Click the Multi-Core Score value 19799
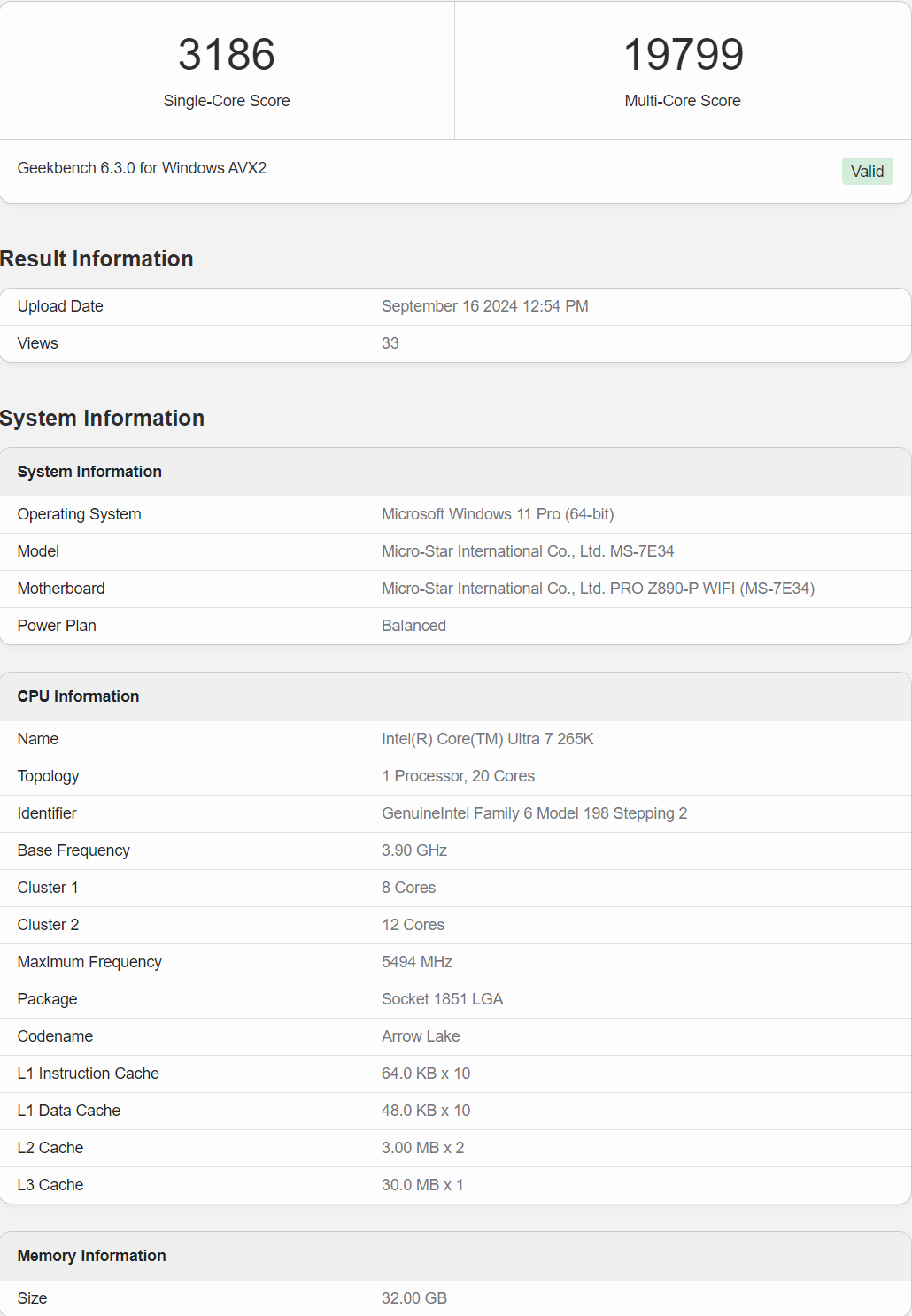This screenshot has width=912, height=1316. [x=683, y=55]
